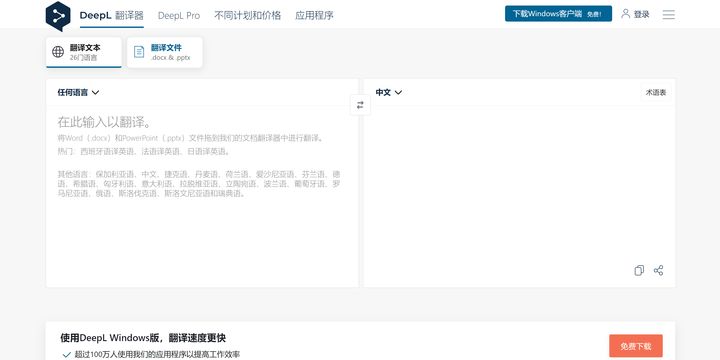Click into the 在此输入以翻译 text field
The width and height of the screenshot is (720, 360).
pyautogui.click(x=202, y=197)
